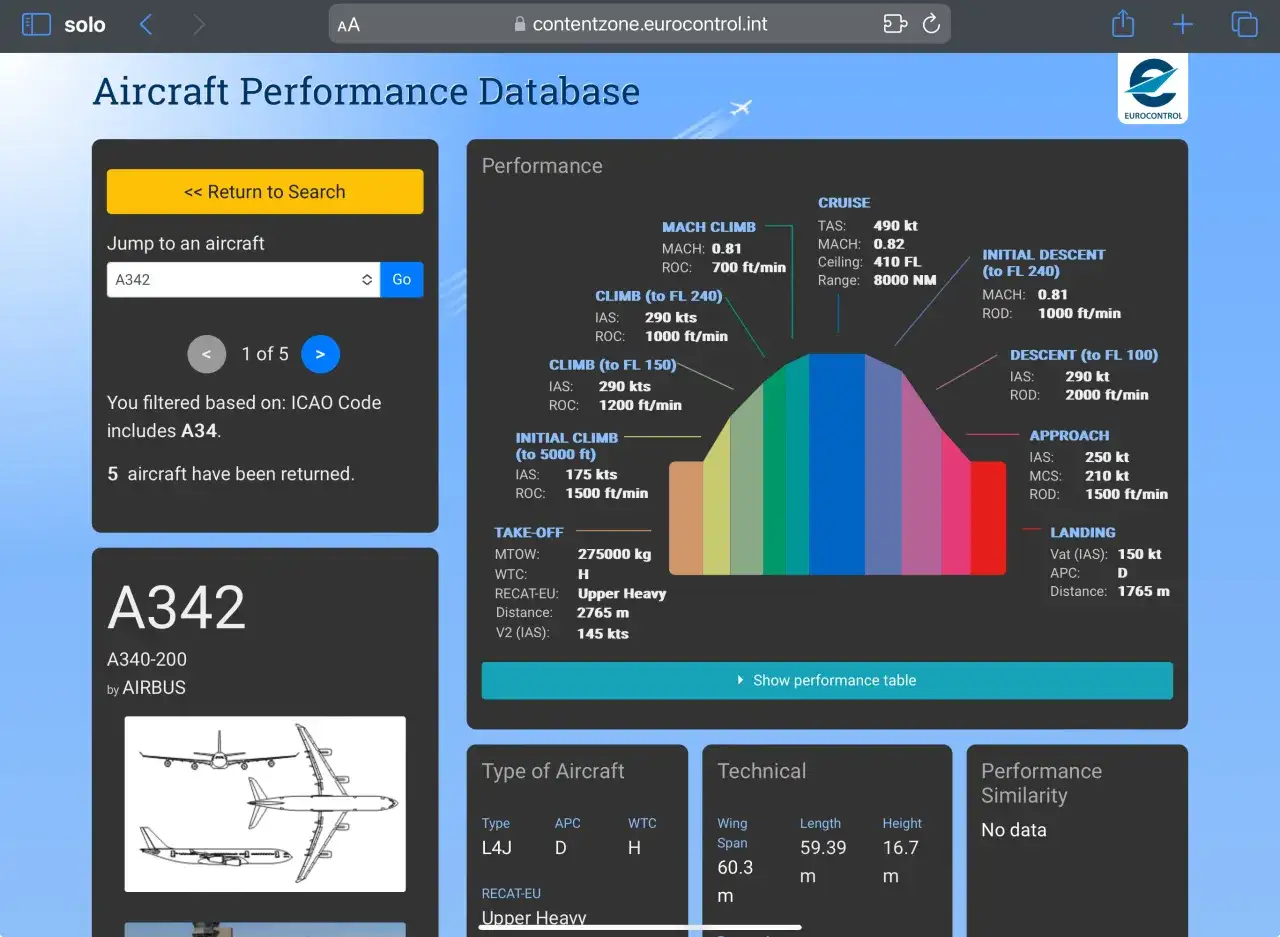The image size is (1280, 937).
Task: Go back with the Safari back arrow
Action: click(x=146, y=24)
